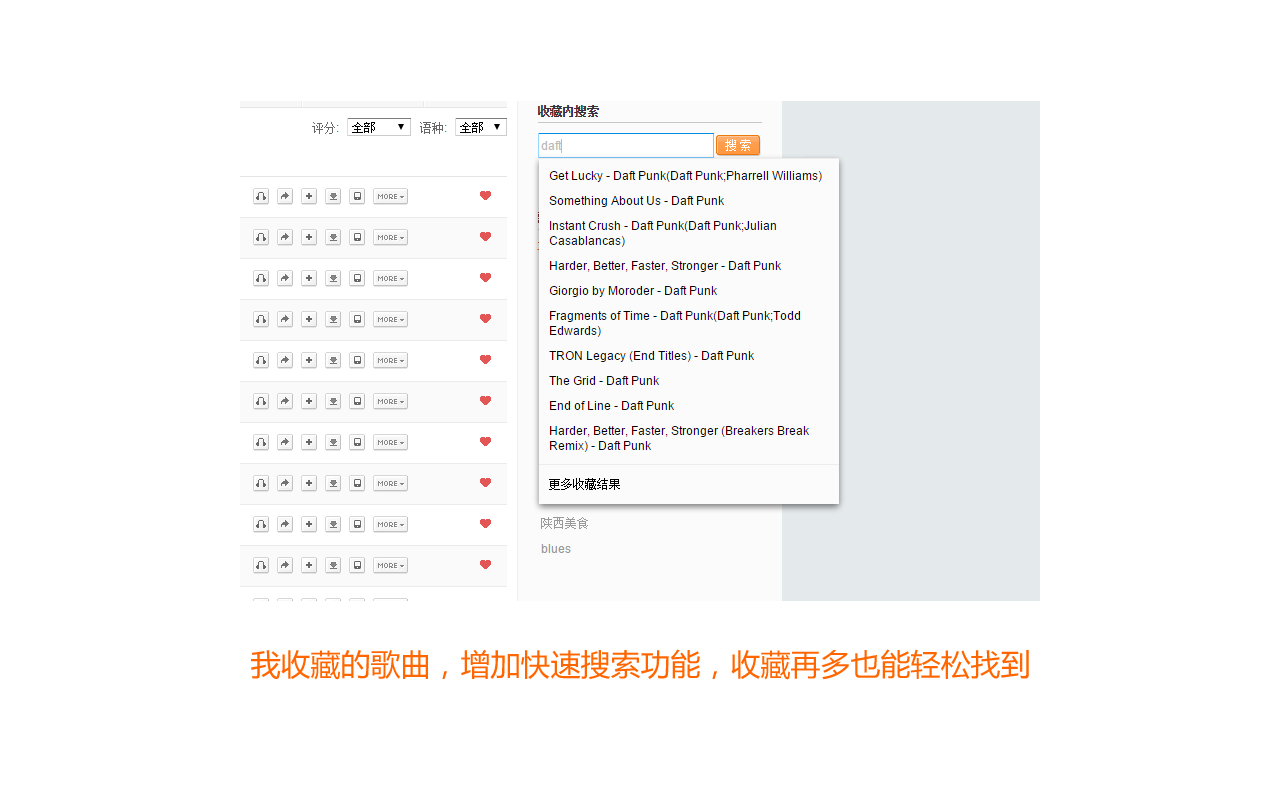This screenshot has width=1280, height=800.
Task: Open the 语种 language filter dropdown
Action: [x=481, y=127]
